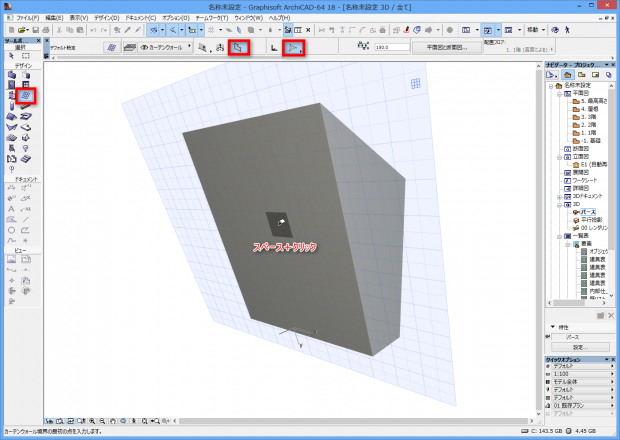Viewport: 620px width, 440px height.
Task: Select the Morph tool
Action: coord(26,138)
